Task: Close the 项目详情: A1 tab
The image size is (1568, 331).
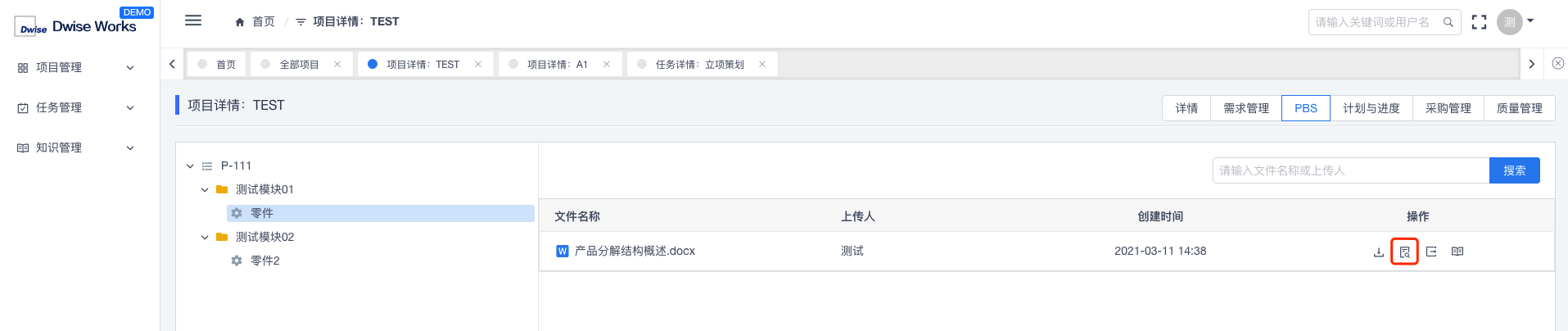Action: [x=607, y=64]
